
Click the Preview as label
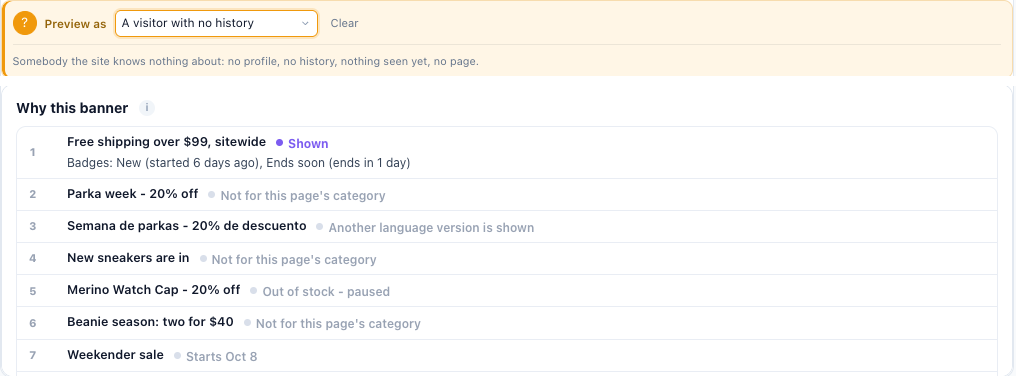(75, 24)
